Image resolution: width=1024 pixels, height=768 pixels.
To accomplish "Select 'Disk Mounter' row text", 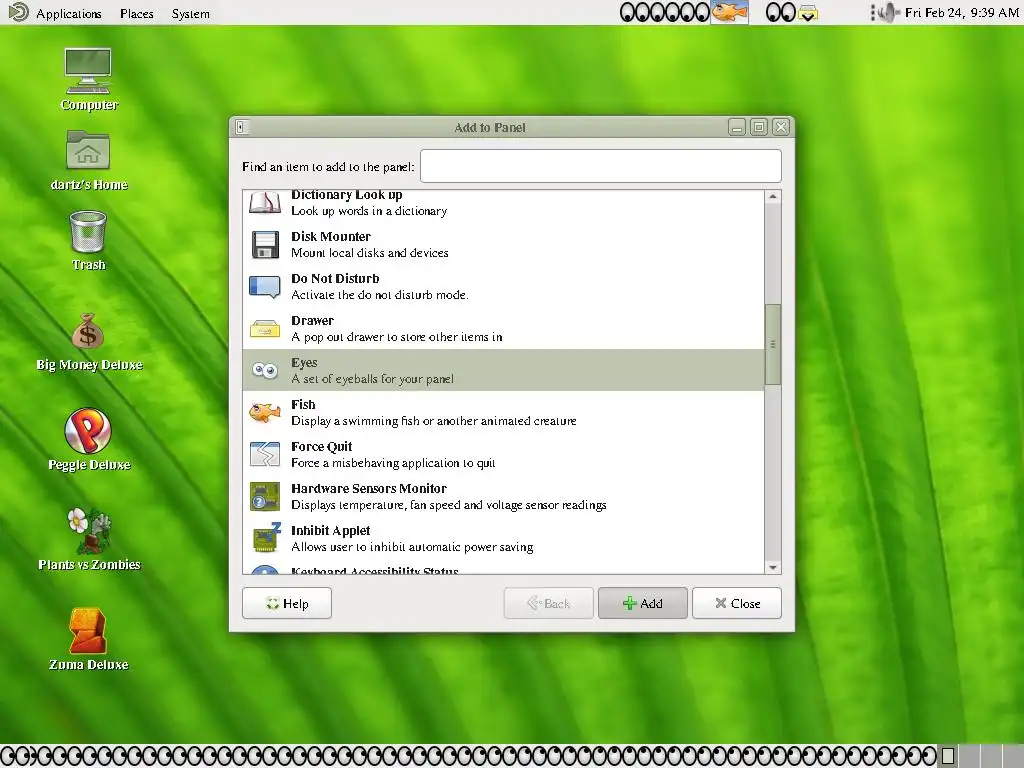I will [x=331, y=236].
